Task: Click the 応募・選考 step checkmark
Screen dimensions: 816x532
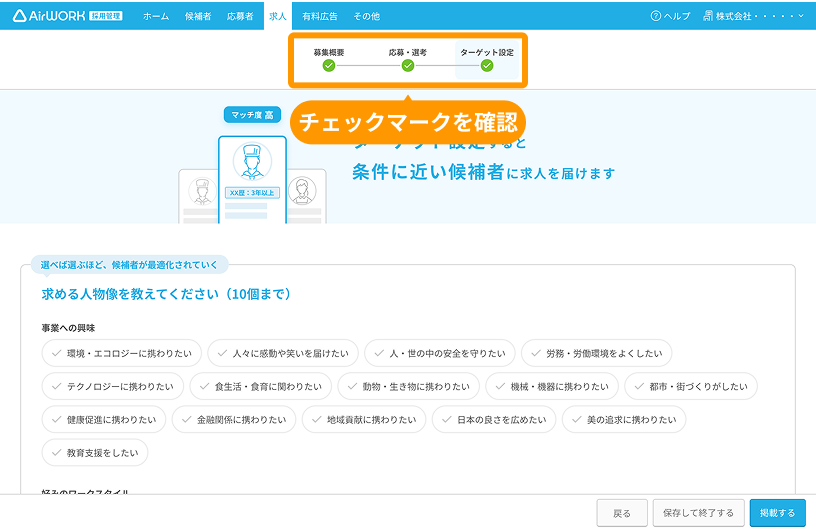Action: [x=408, y=66]
